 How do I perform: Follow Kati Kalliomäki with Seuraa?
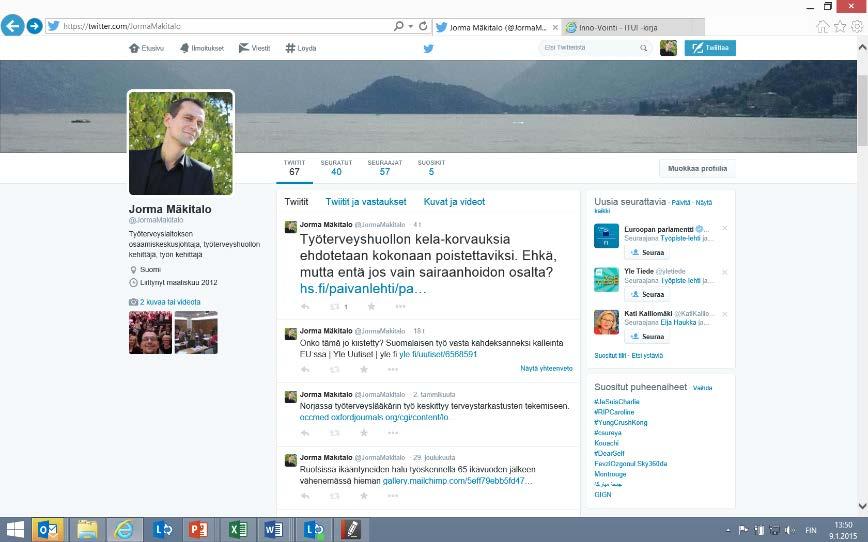coord(647,337)
